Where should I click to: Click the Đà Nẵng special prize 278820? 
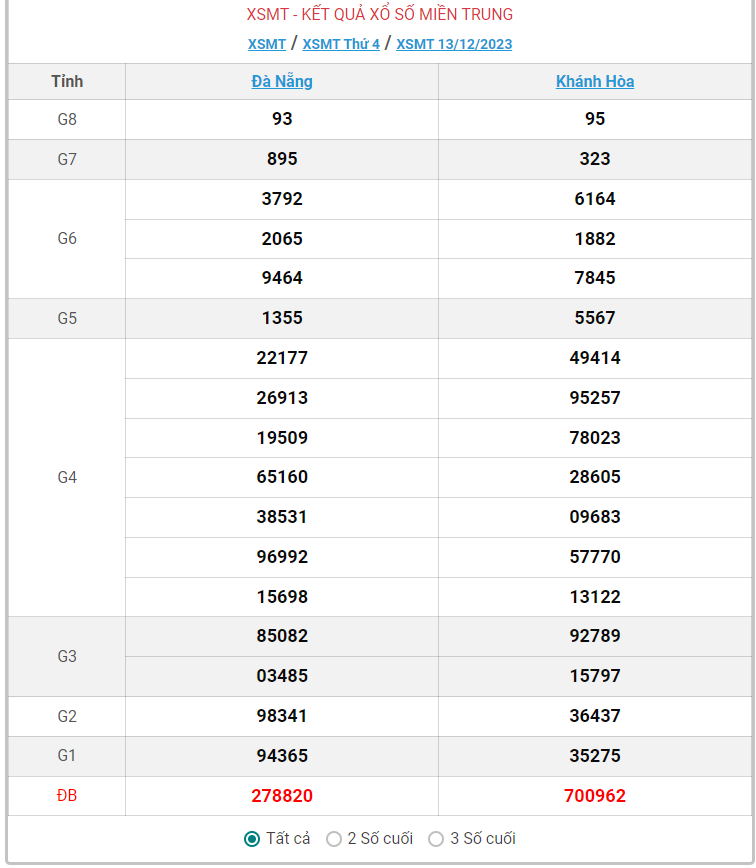pos(282,796)
